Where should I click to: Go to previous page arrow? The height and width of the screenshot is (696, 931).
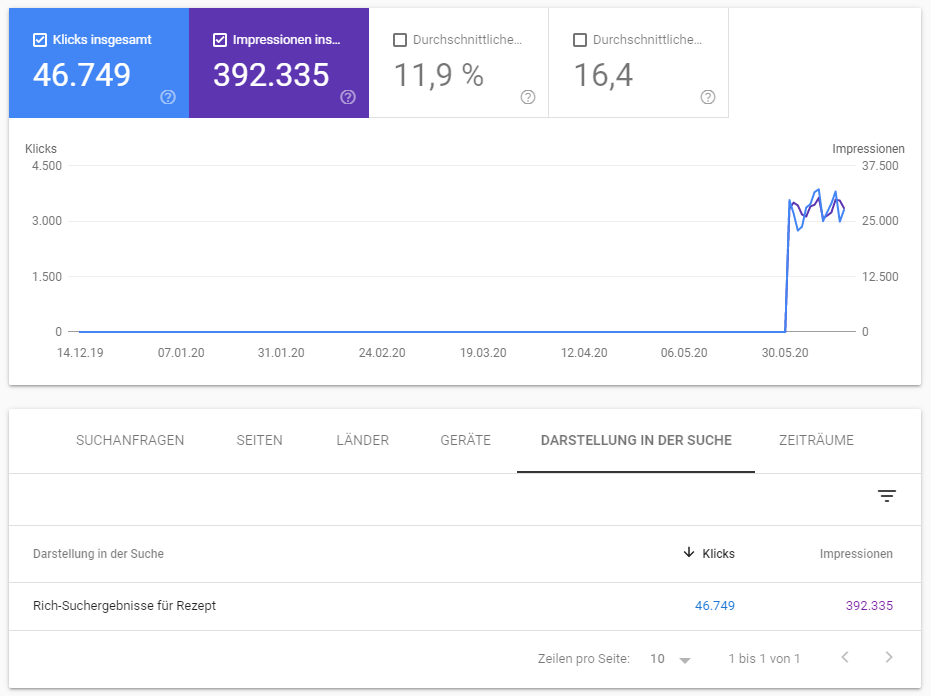click(845, 658)
